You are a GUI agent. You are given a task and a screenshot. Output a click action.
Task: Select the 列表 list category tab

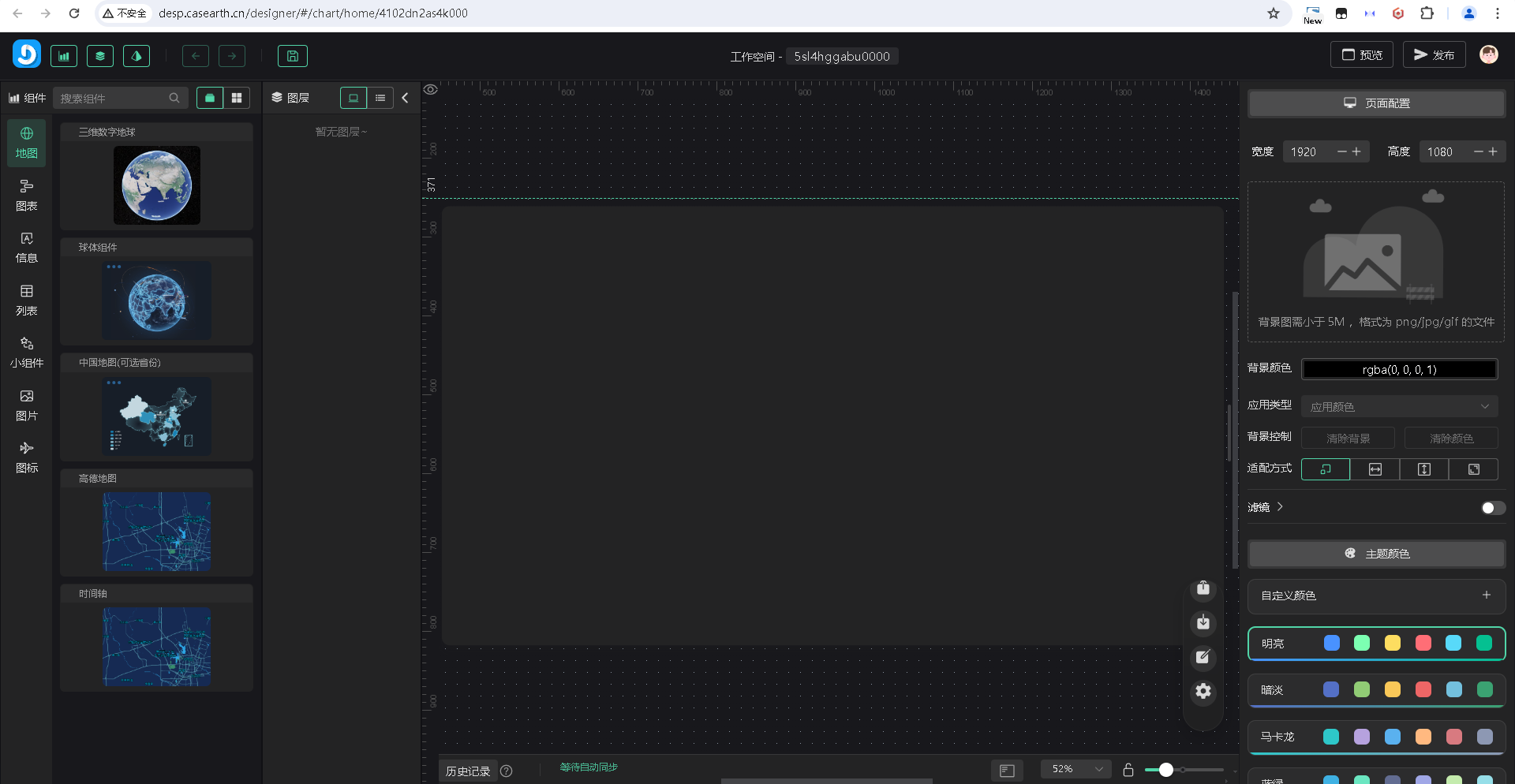(x=26, y=301)
